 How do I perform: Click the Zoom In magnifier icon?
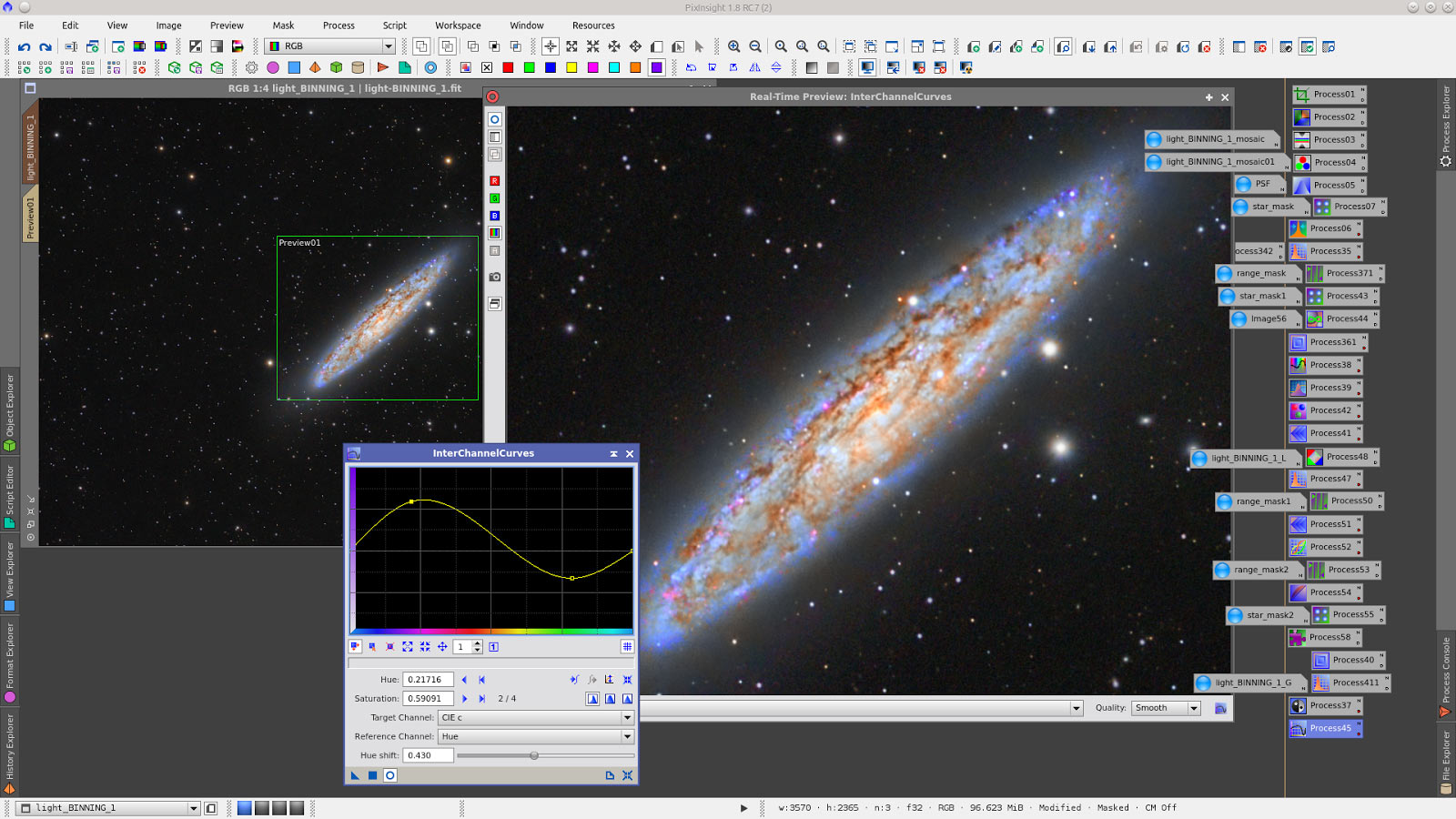[733, 46]
